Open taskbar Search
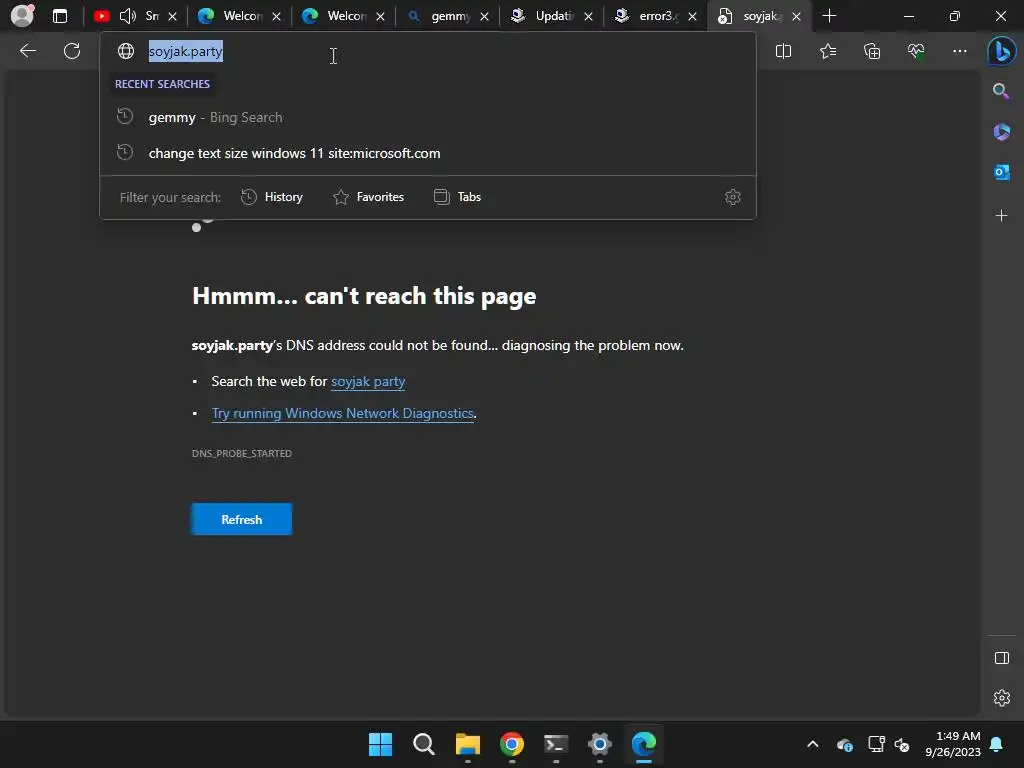Screen dimensions: 1024x768 [424, 744]
